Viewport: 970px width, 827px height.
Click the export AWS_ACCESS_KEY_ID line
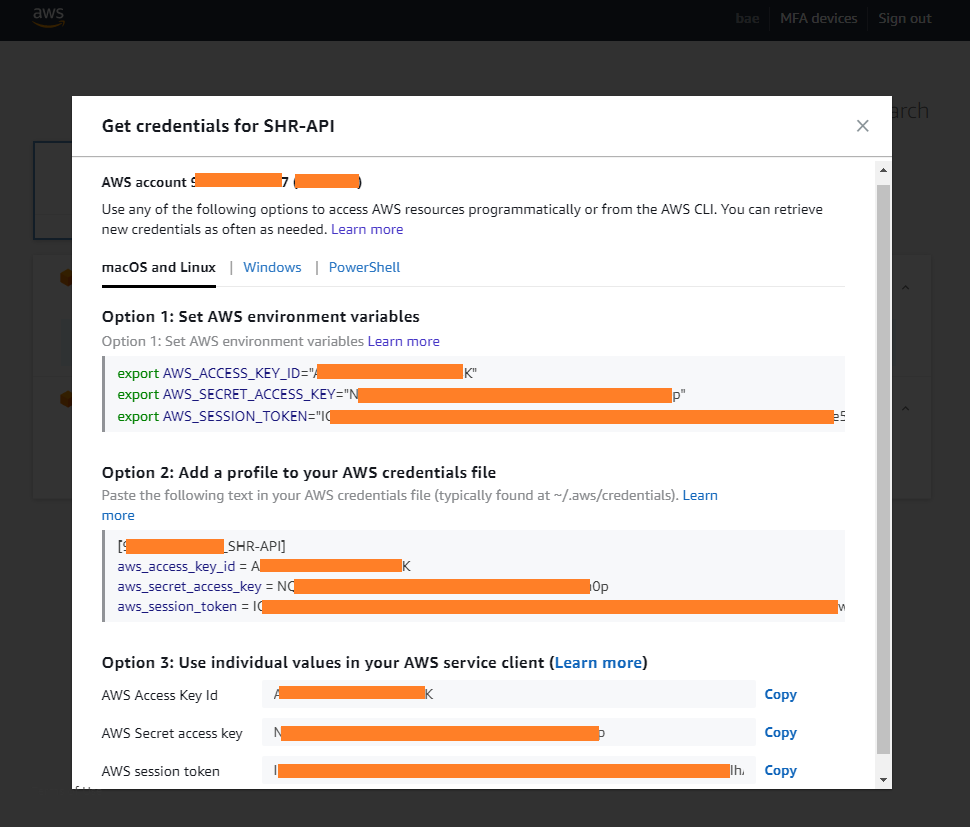coord(297,373)
